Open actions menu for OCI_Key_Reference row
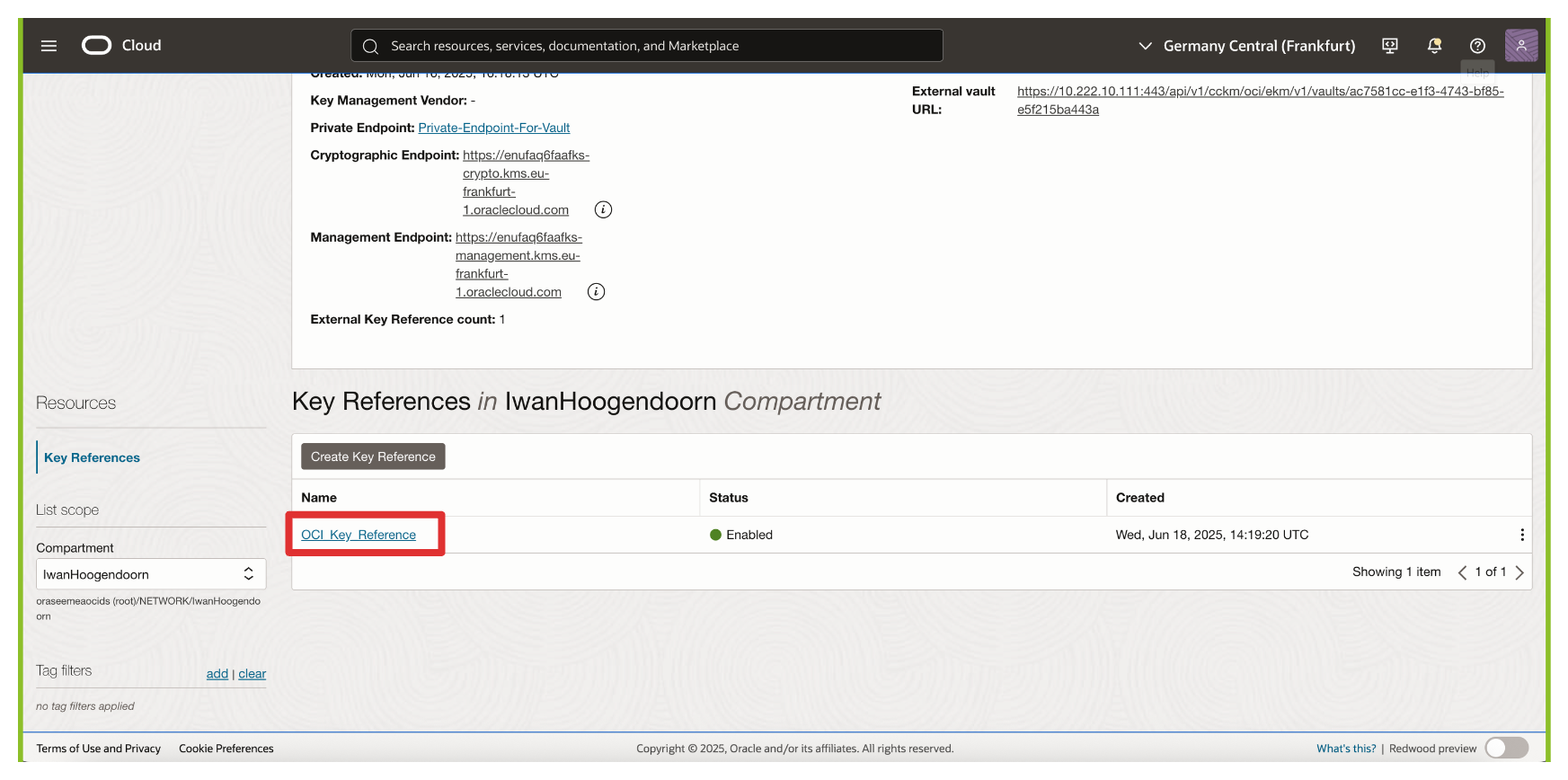This screenshot has width=1568, height=780. (1521, 535)
